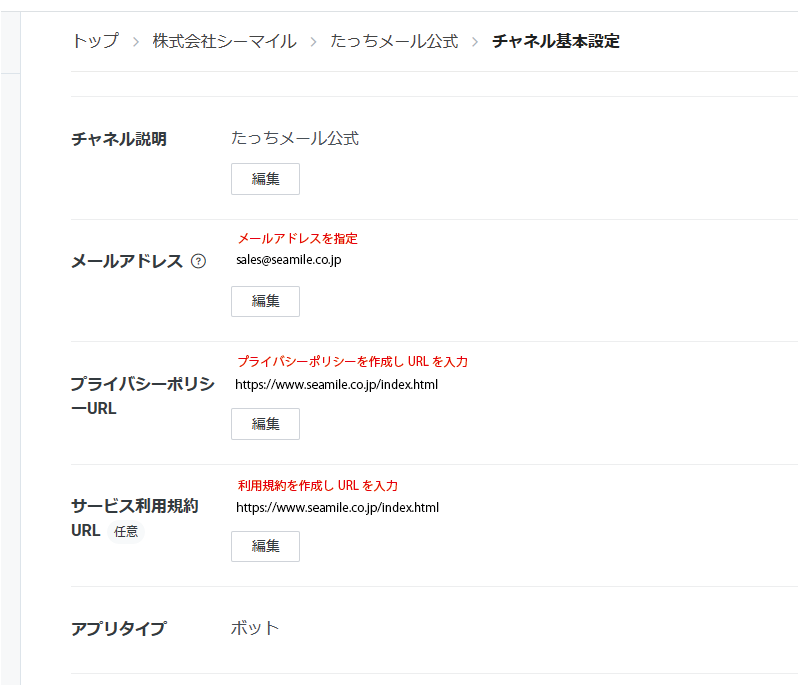Click the privacy policy URL value text

point(336,384)
